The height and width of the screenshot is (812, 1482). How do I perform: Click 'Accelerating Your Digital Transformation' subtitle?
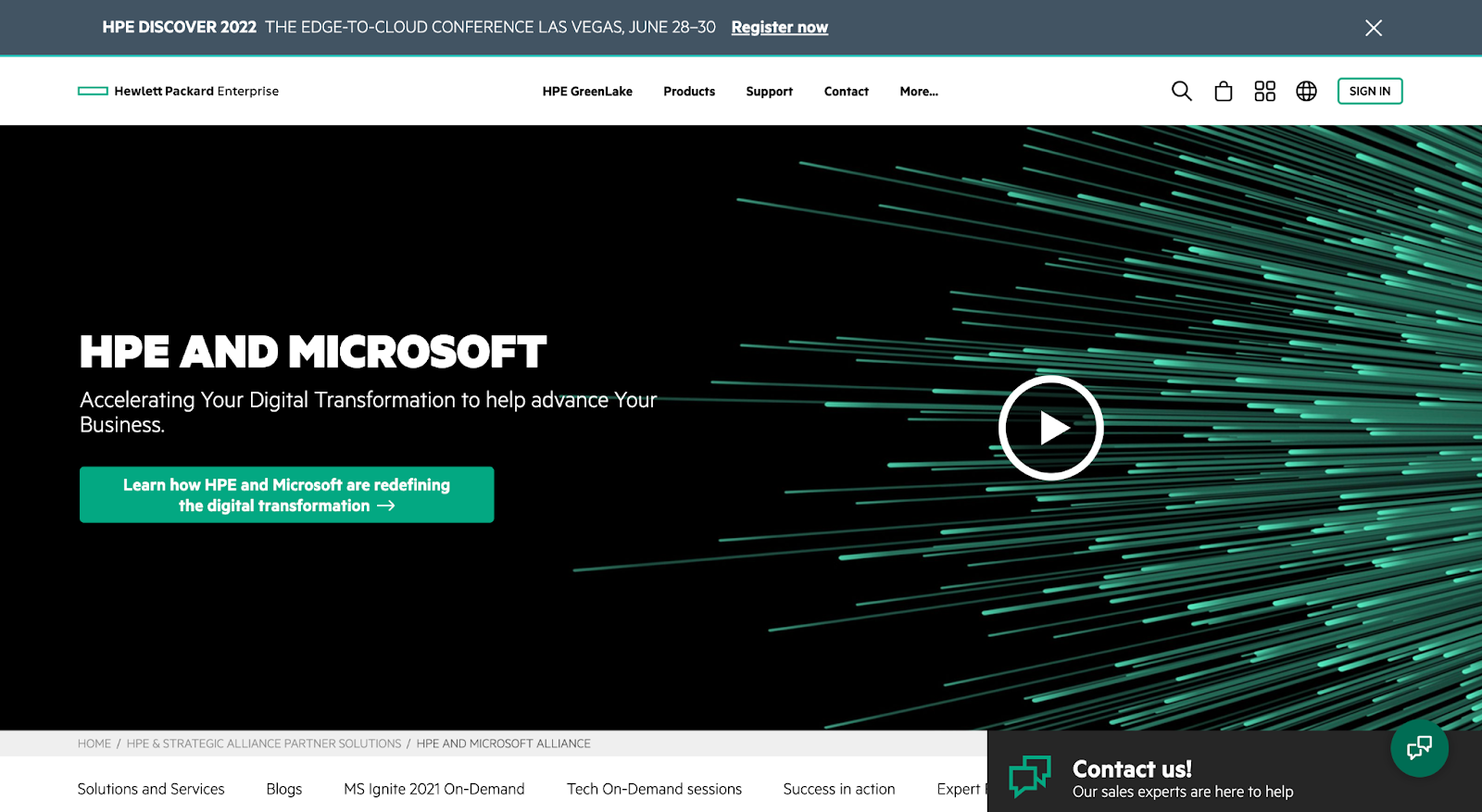[x=369, y=412]
